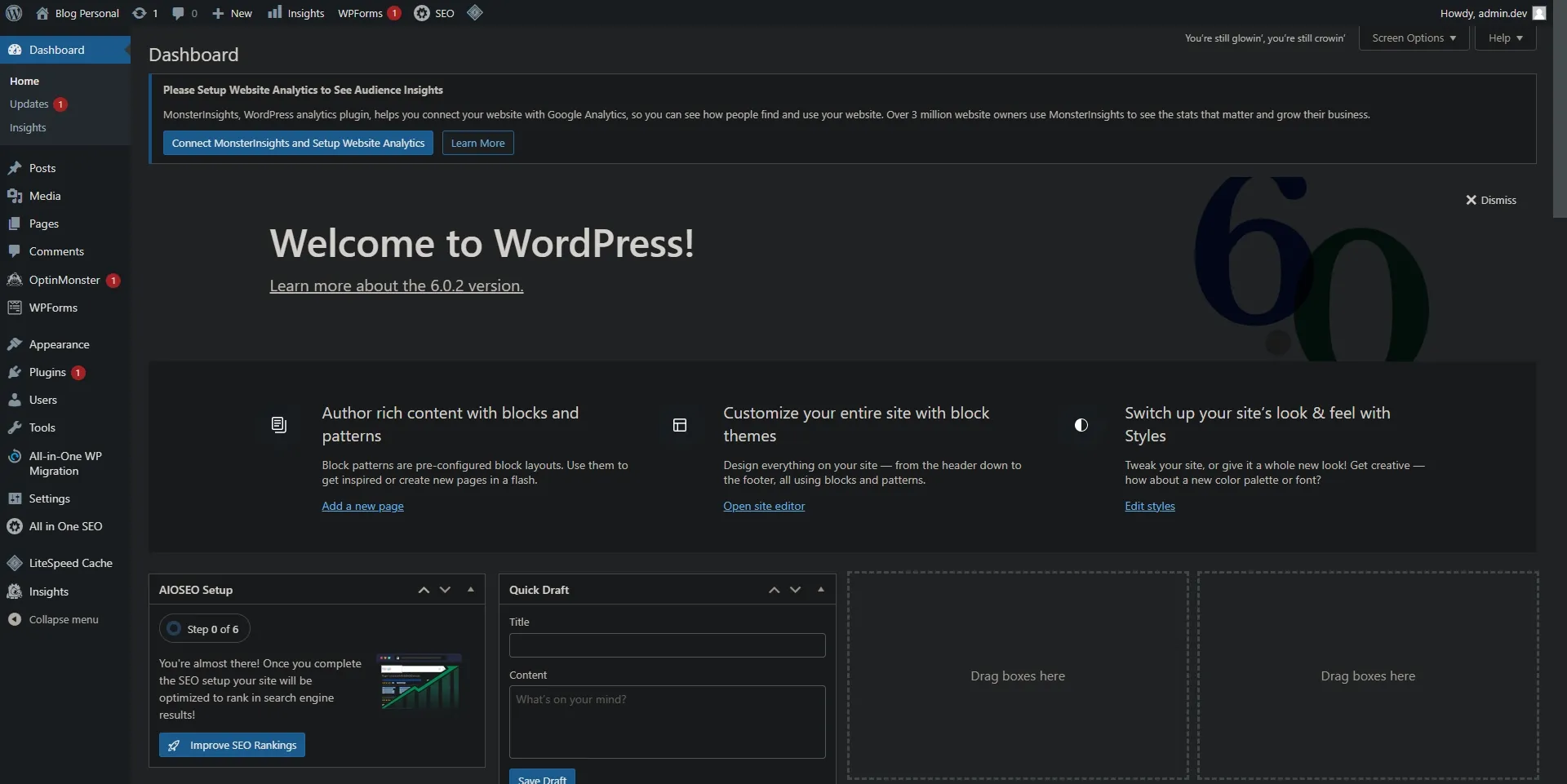Screen dimensions: 1567x784
Task: Click the All in One SEO icon
Action: tap(15, 526)
